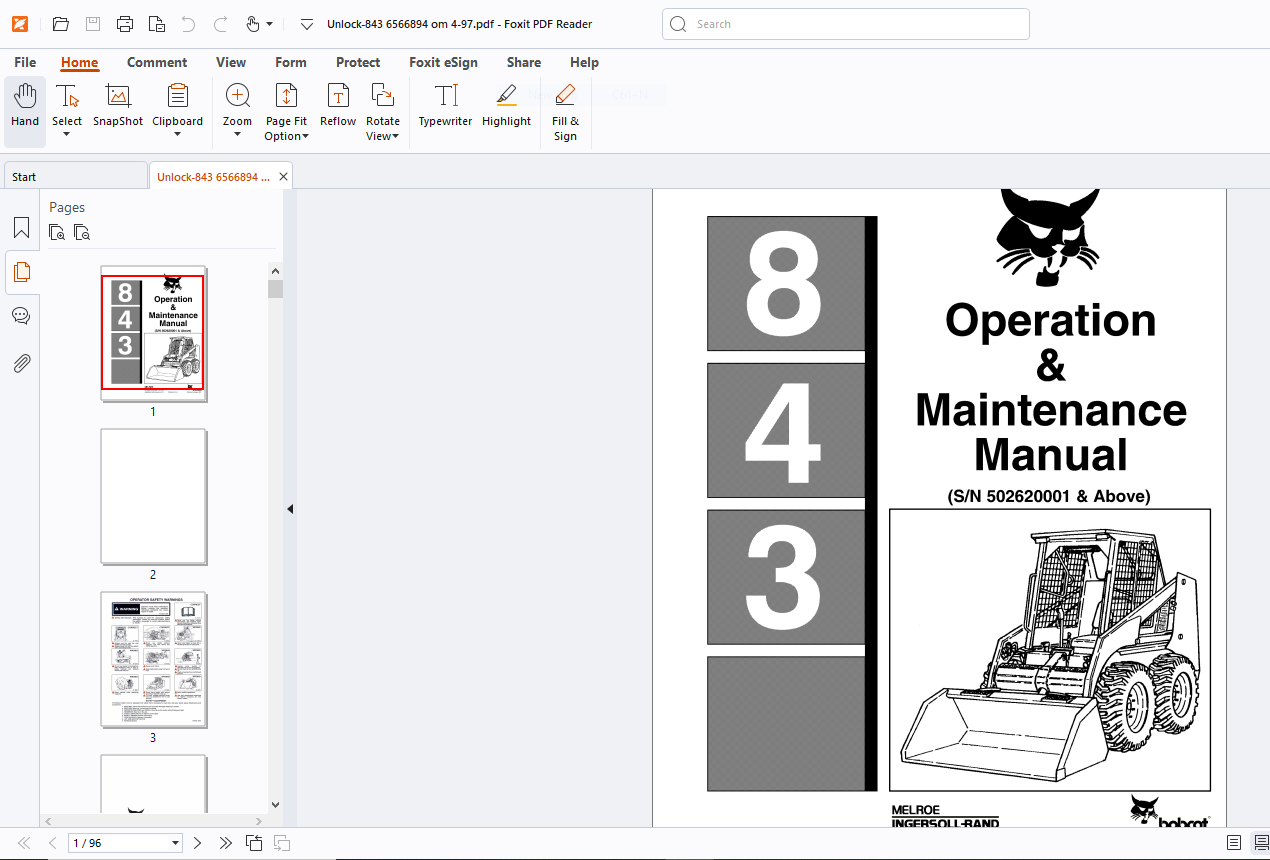Switch to the Home ribbon tab

point(79,62)
